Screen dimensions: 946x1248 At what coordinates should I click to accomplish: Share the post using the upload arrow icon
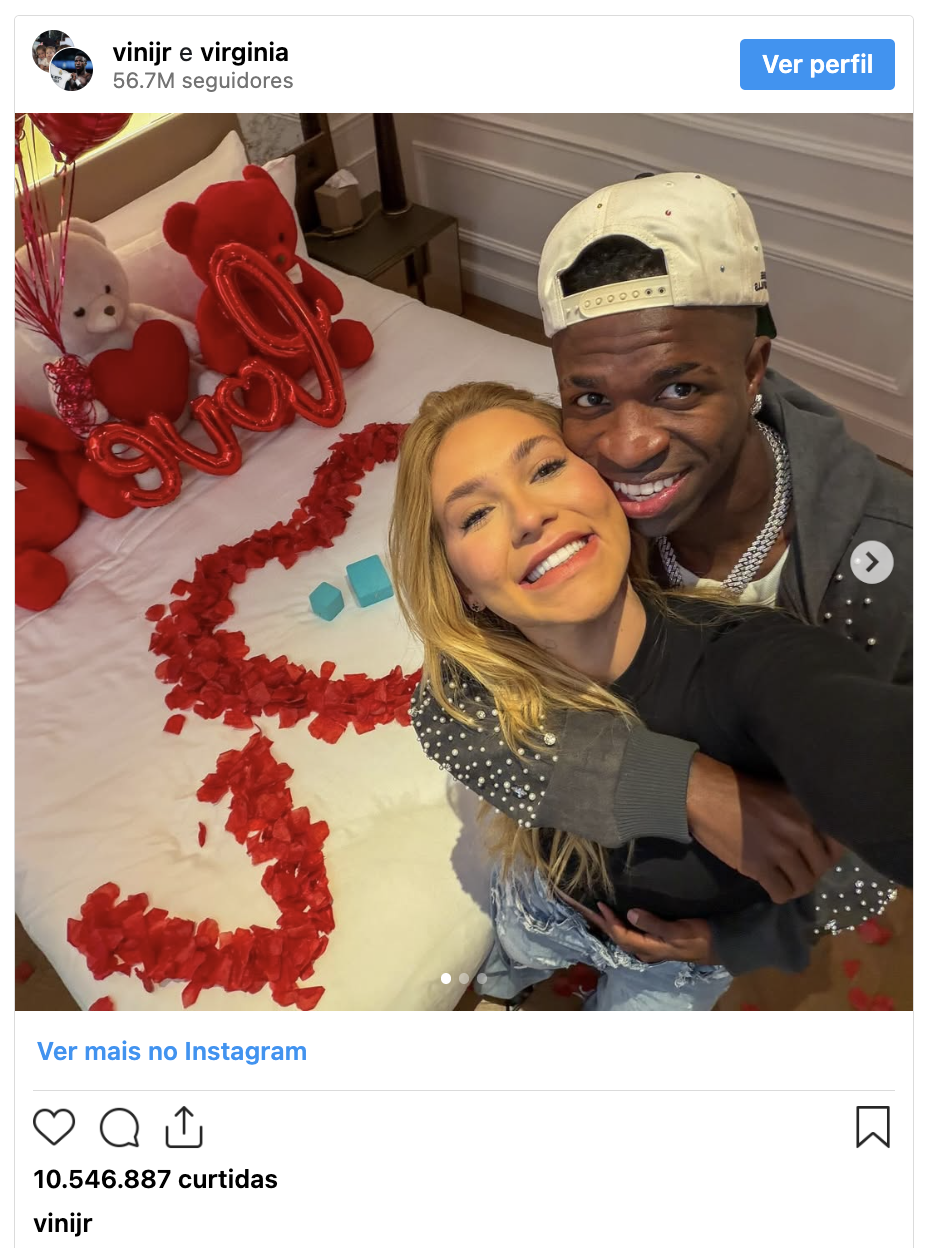[x=184, y=1126]
